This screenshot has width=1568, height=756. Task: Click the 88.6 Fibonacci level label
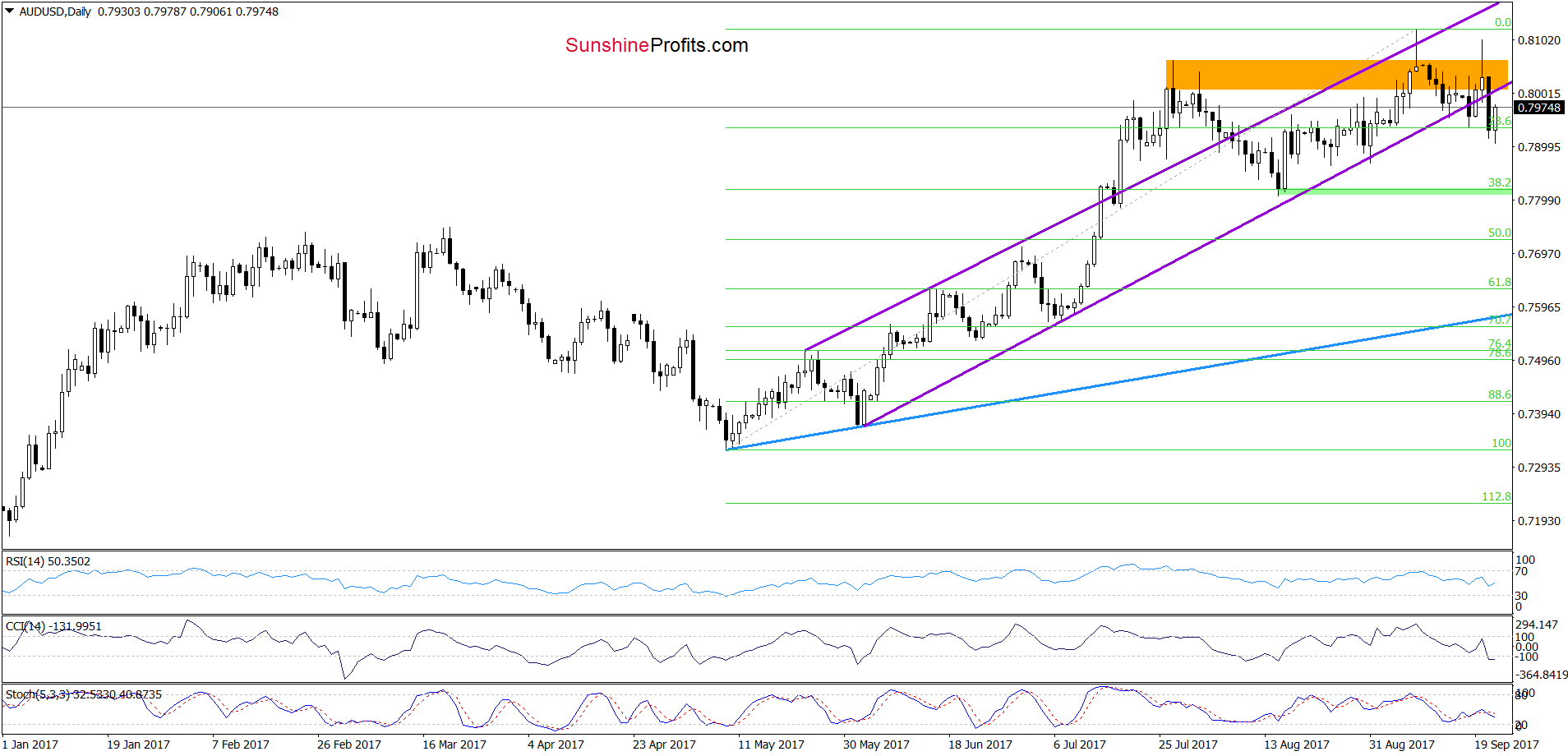1499,394
